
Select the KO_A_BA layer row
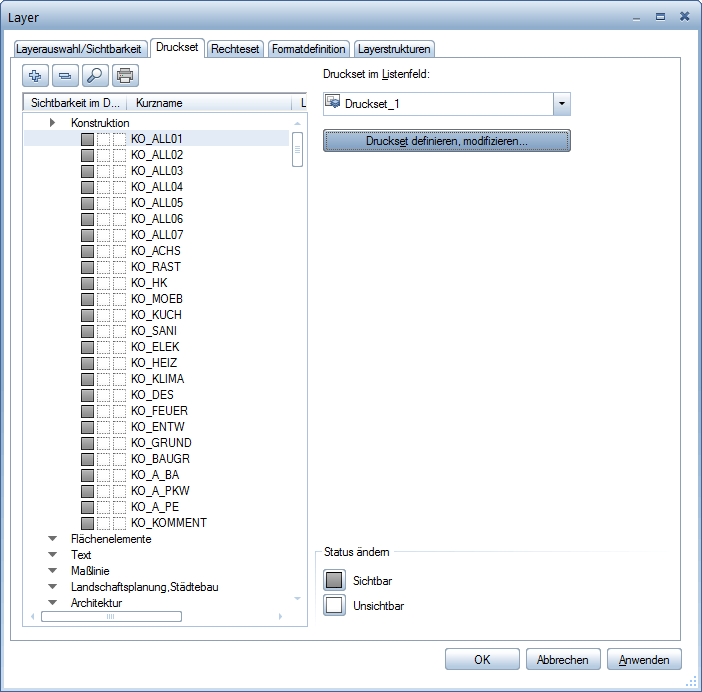coord(157,475)
